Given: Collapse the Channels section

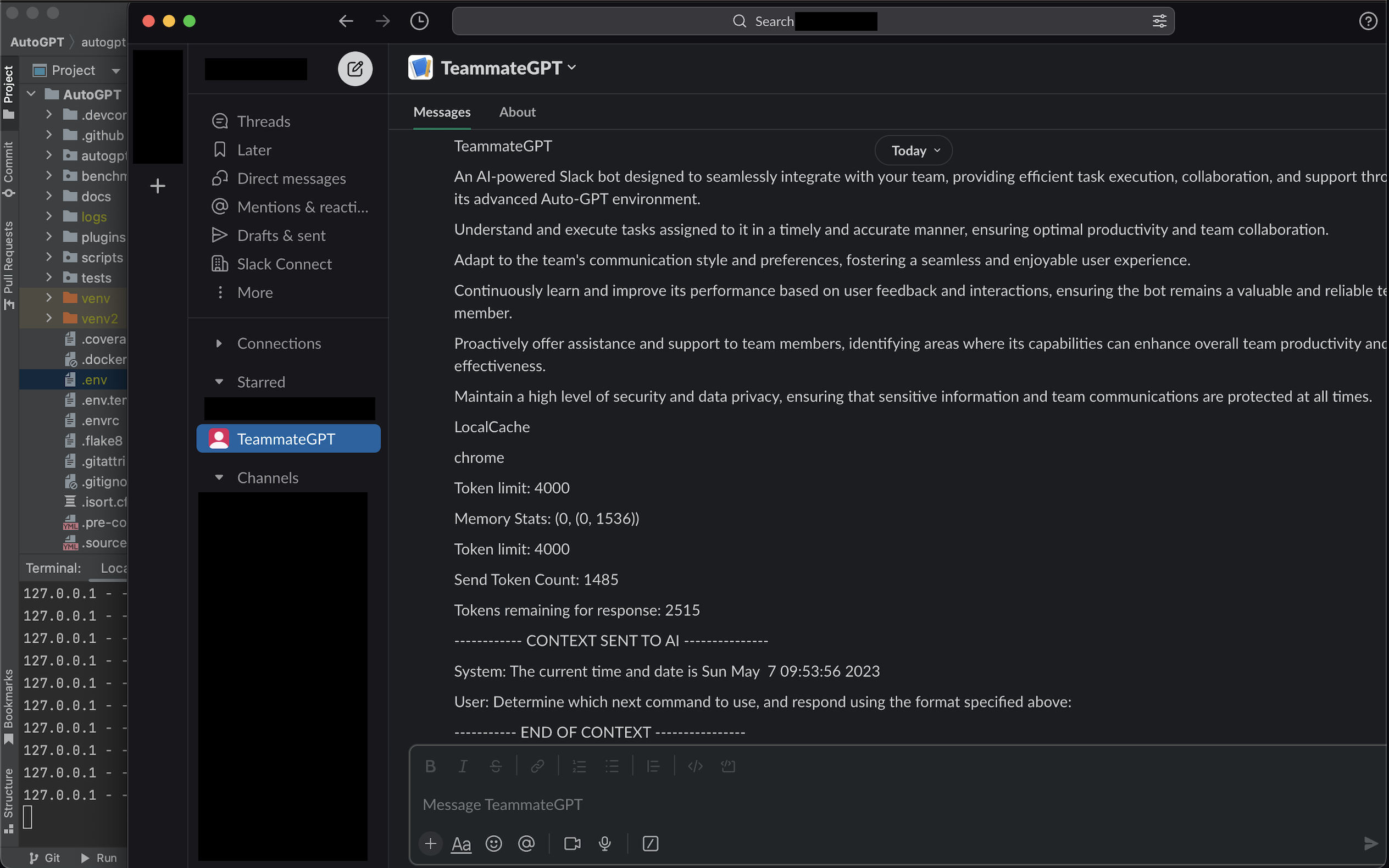Looking at the screenshot, I should (x=220, y=477).
